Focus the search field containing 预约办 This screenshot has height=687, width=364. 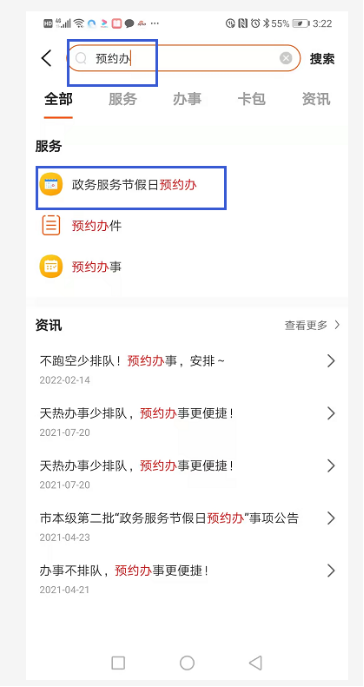184,58
